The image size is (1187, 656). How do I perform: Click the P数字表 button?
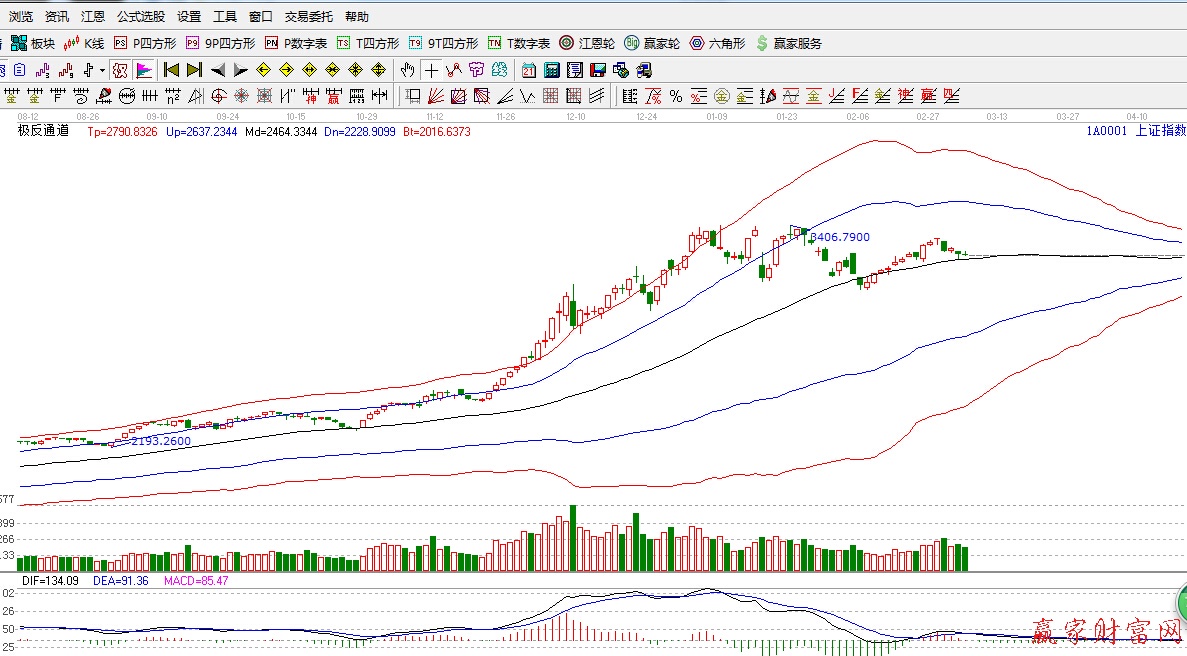tap(296, 44)
